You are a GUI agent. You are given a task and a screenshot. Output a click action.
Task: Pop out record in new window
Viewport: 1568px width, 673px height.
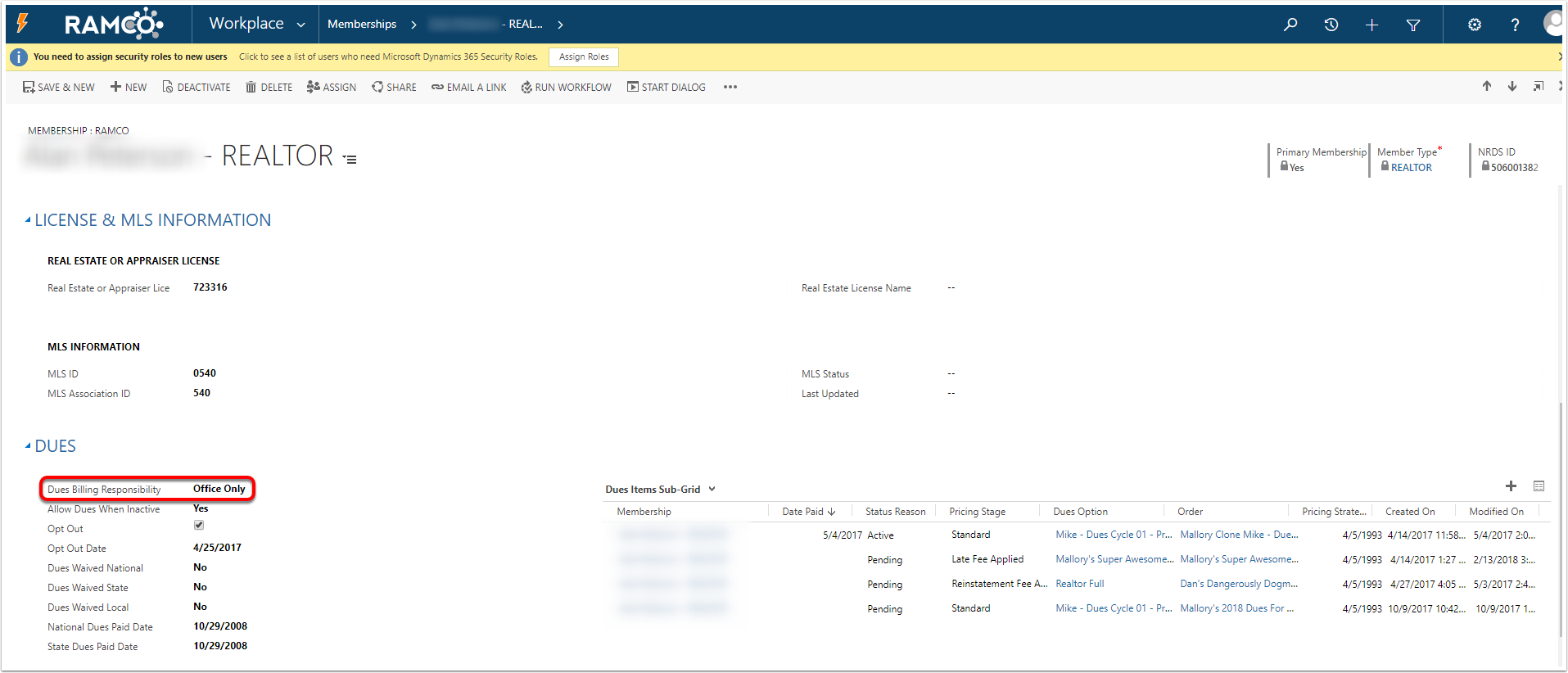click(x=1539, y=86)
